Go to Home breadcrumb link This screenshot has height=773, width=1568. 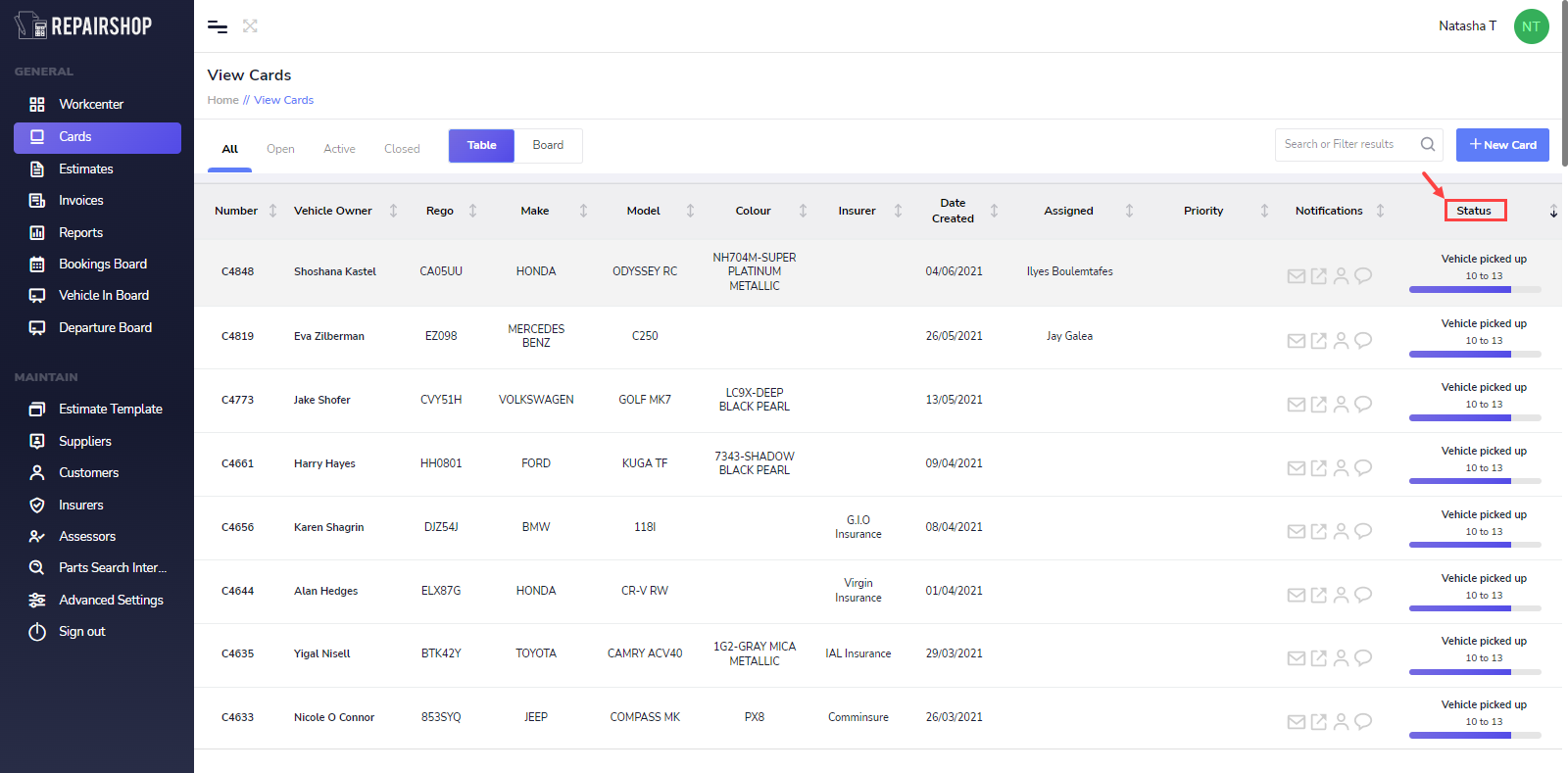coord(222,100)
